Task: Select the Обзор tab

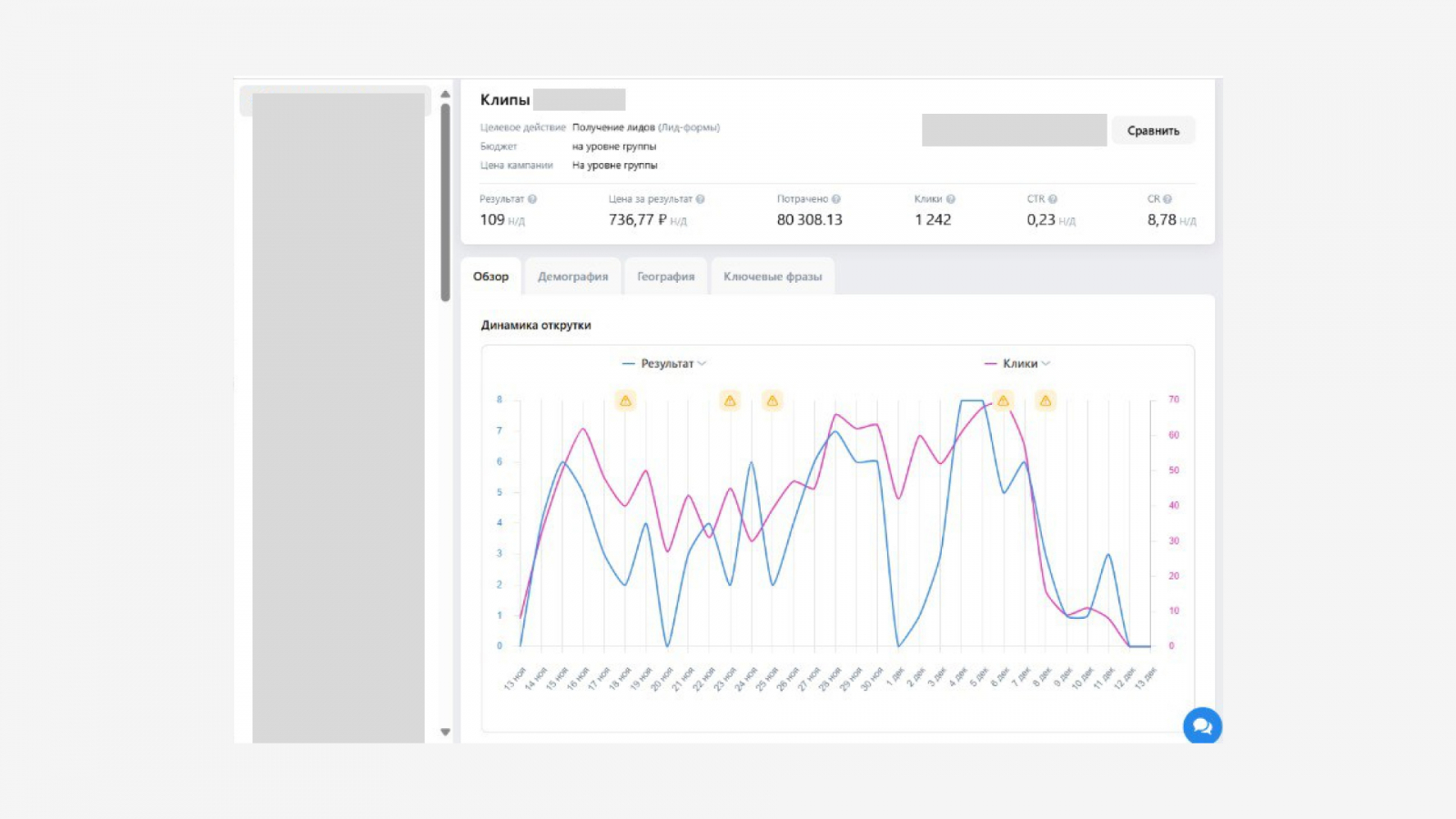Action: [490, 277]
